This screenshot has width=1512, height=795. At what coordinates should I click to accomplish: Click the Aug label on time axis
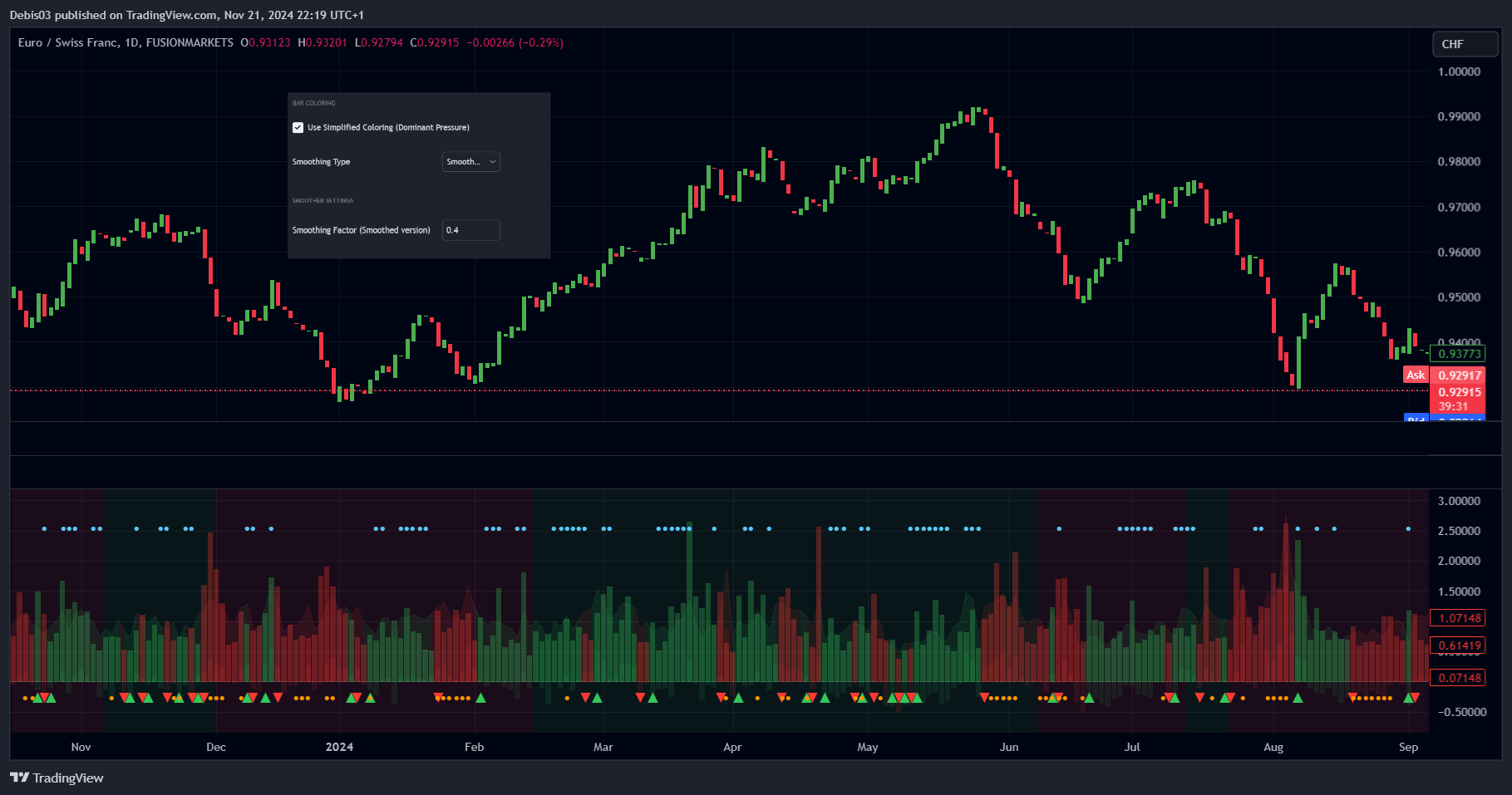[x=1273, y=747]
